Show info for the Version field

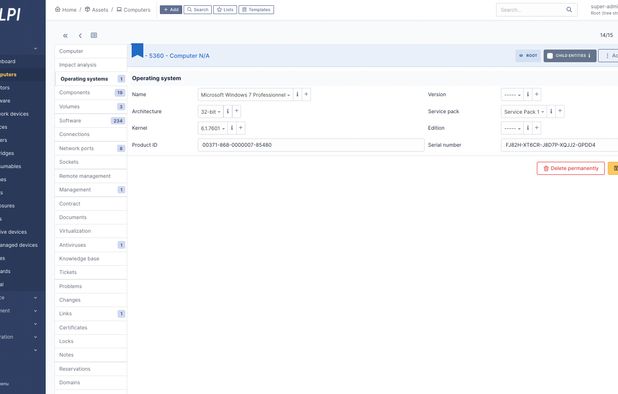coord(528,95)
